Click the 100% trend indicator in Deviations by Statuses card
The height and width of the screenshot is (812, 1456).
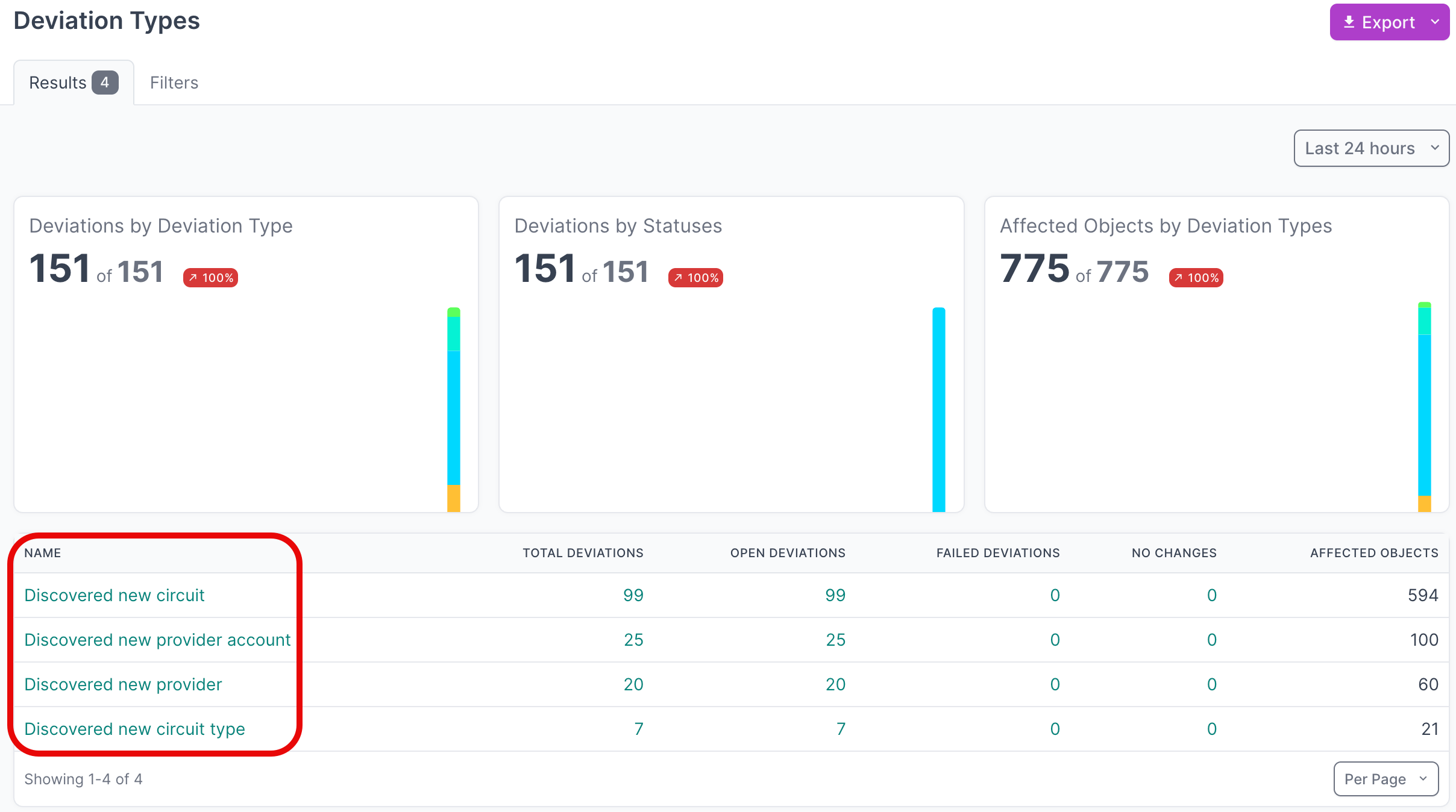pyautogui.click(x=695, y=278)
